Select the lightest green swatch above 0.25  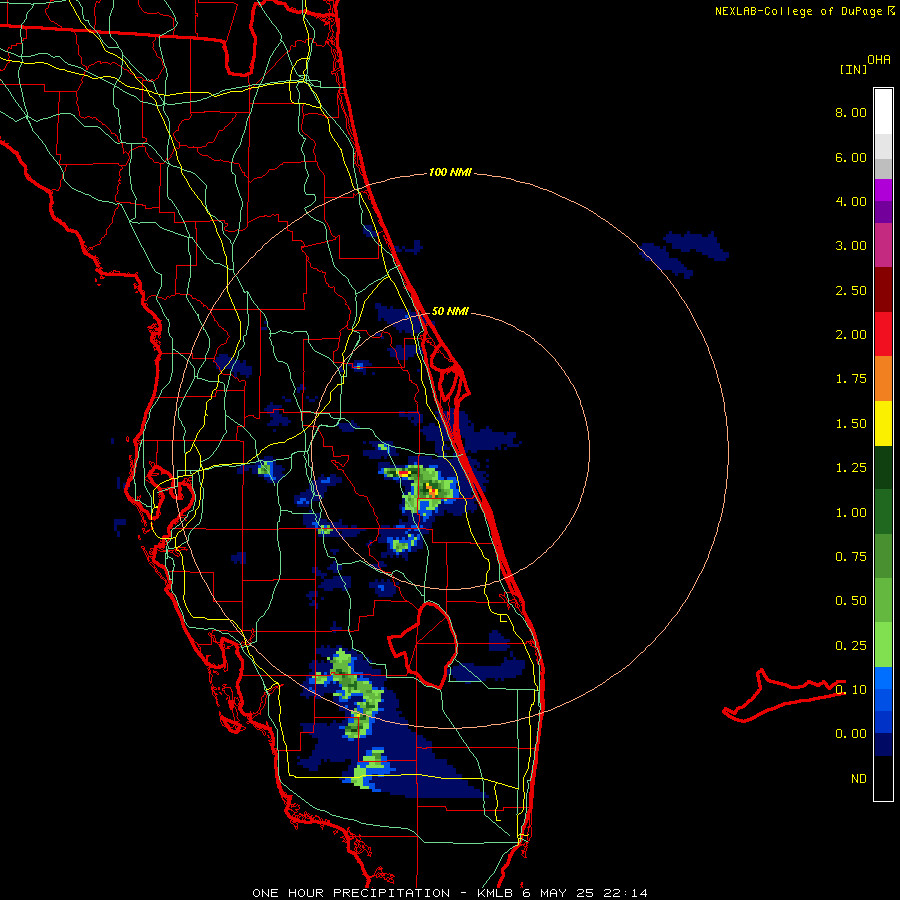pyautogui.click(x=883, y=645)
